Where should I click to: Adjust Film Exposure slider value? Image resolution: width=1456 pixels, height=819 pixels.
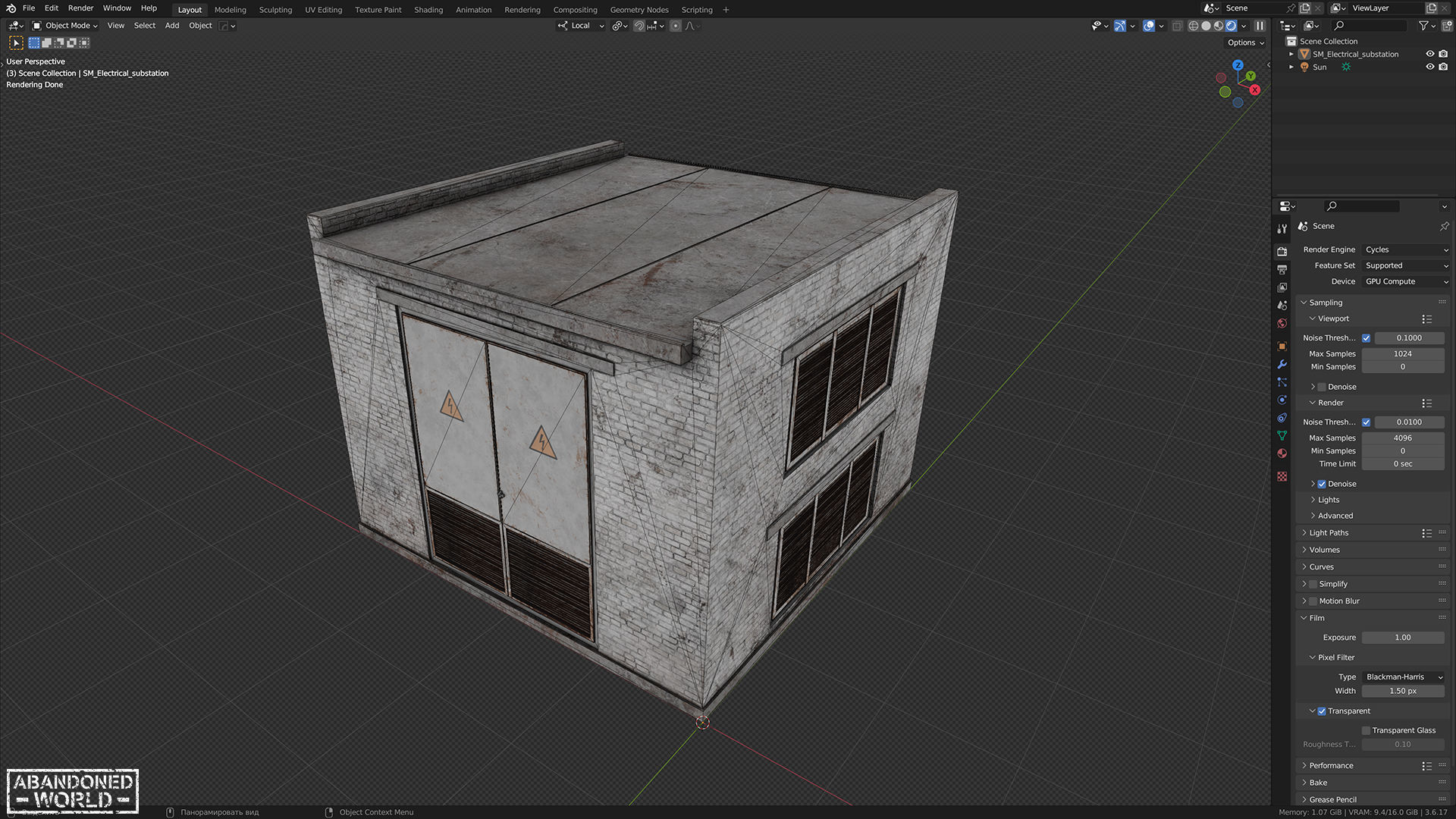[x=1403, y=638]
